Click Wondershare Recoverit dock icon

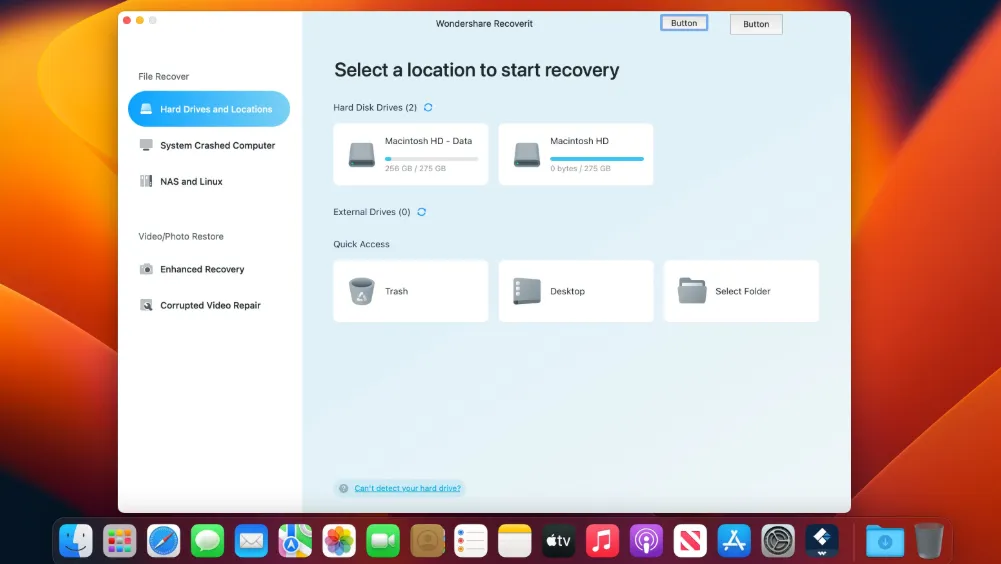coord(822,541)
